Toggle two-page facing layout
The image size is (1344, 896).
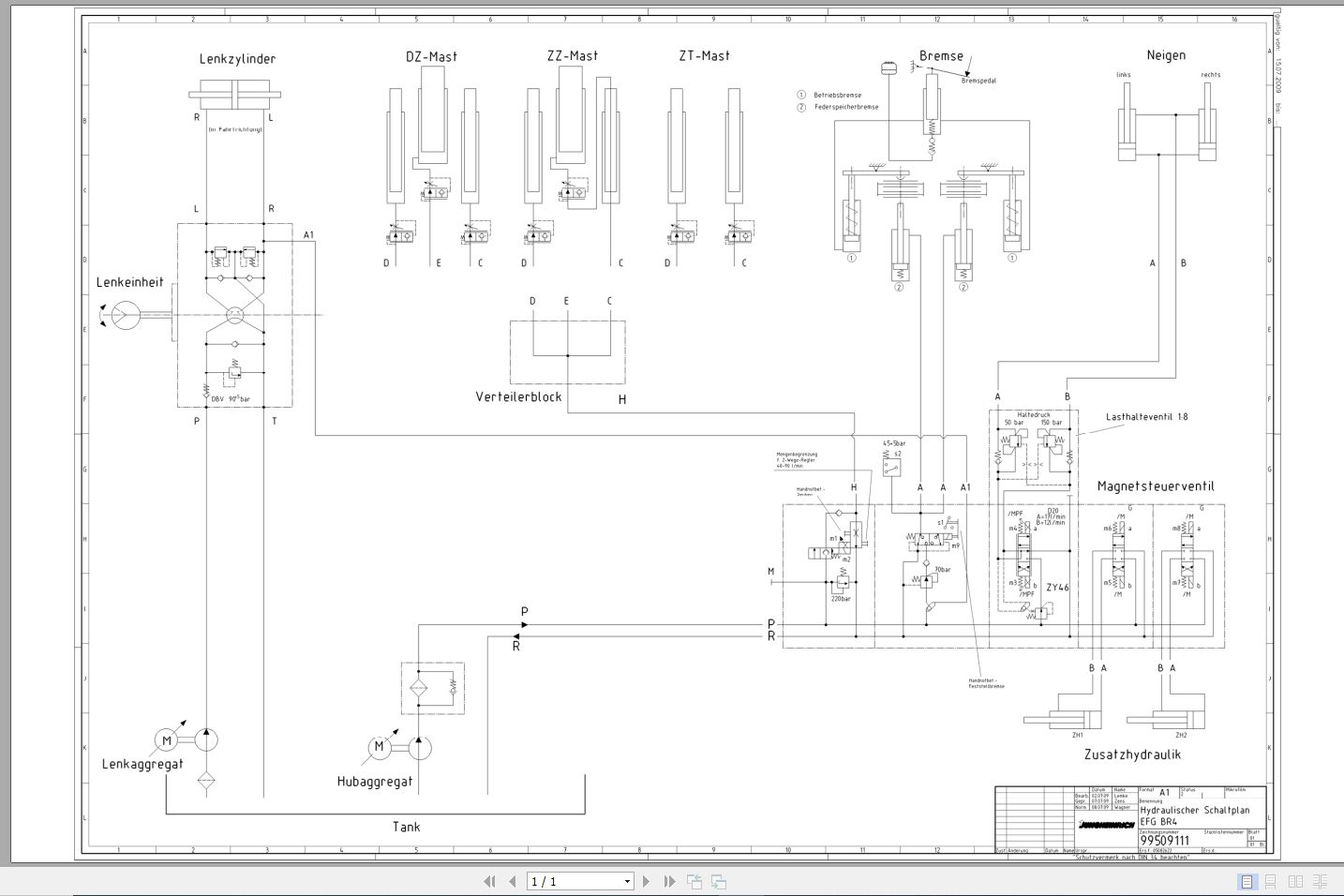click(1295, 881)
